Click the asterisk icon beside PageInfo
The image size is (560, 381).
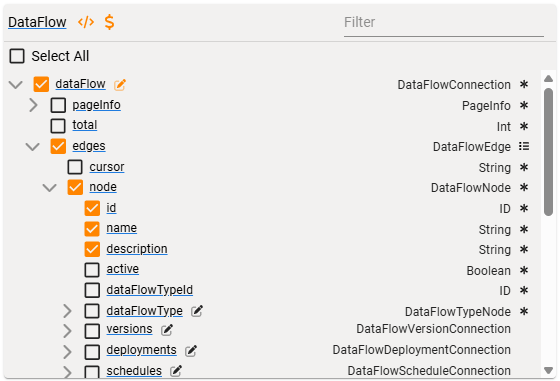pyautogui.click(x=524, y=105)
